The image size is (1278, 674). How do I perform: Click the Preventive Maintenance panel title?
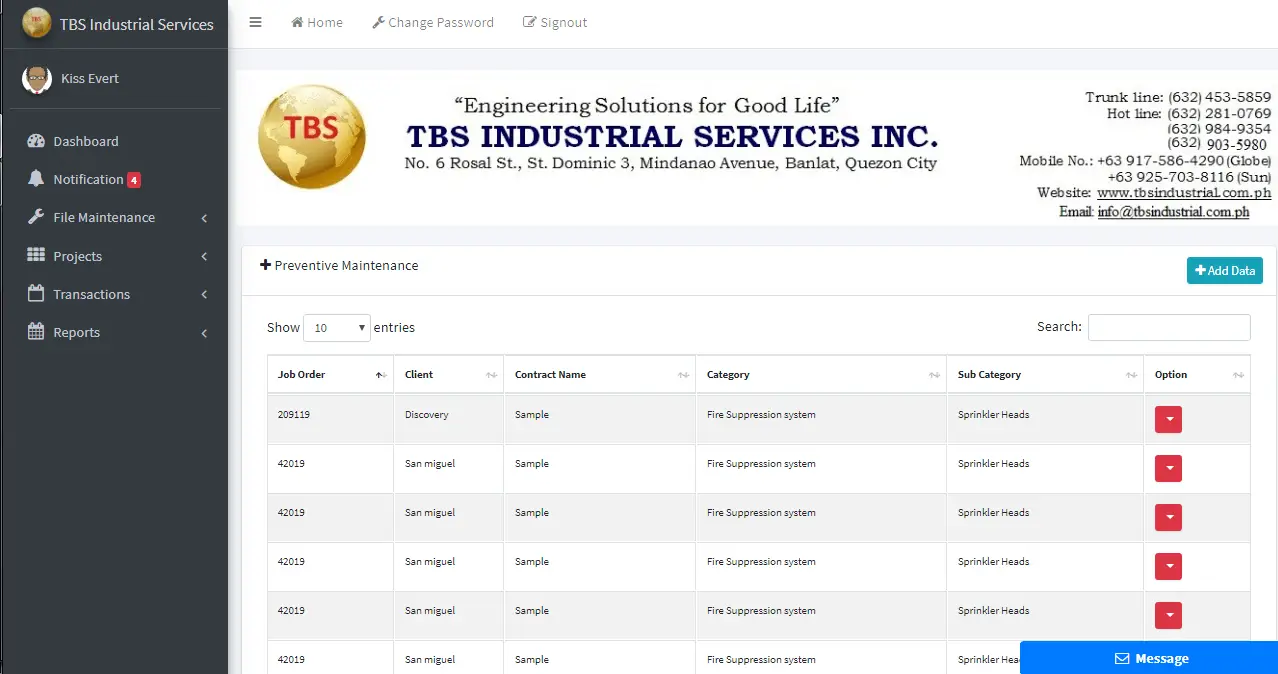tap(339, 266)
